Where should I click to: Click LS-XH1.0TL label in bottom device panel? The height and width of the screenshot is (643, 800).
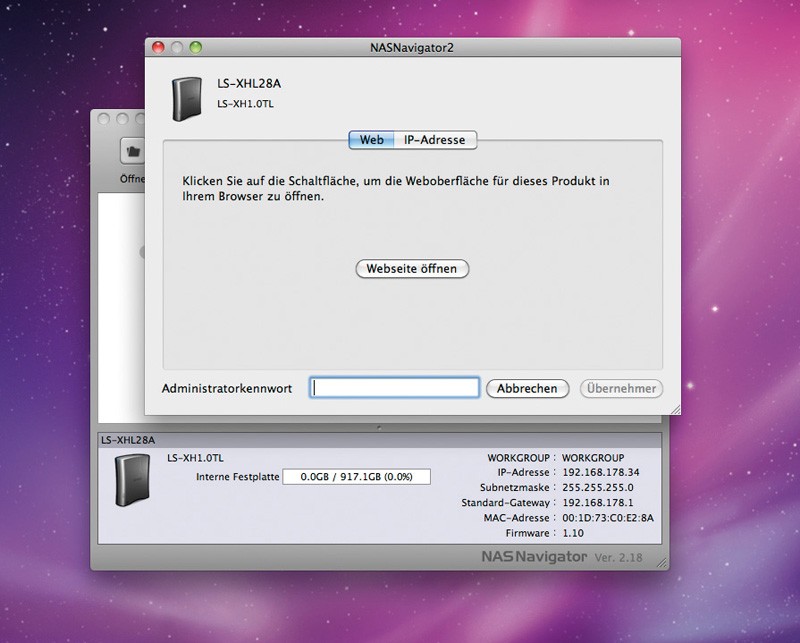tap(195, 458)
